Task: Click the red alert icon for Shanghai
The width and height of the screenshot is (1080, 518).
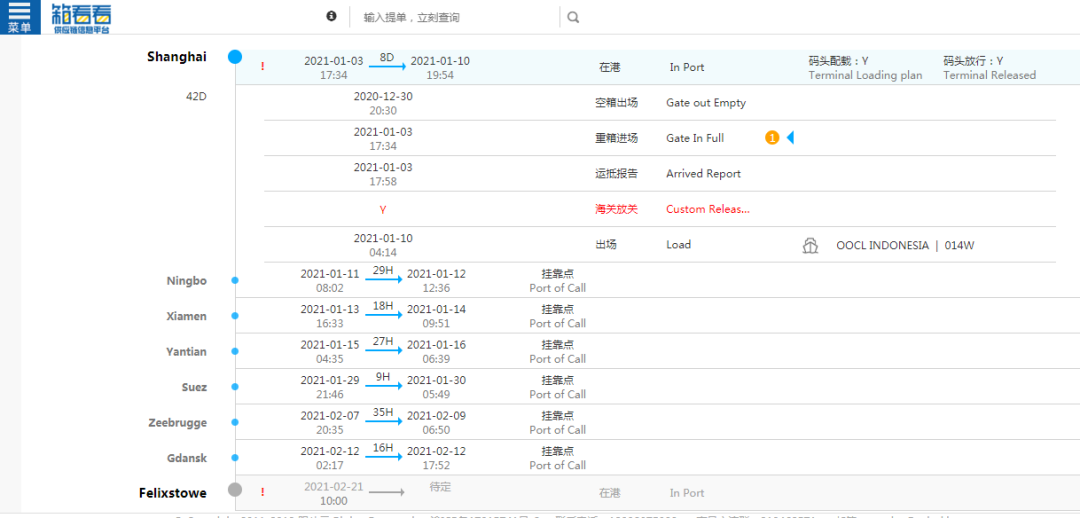Action: coord(263,67)
